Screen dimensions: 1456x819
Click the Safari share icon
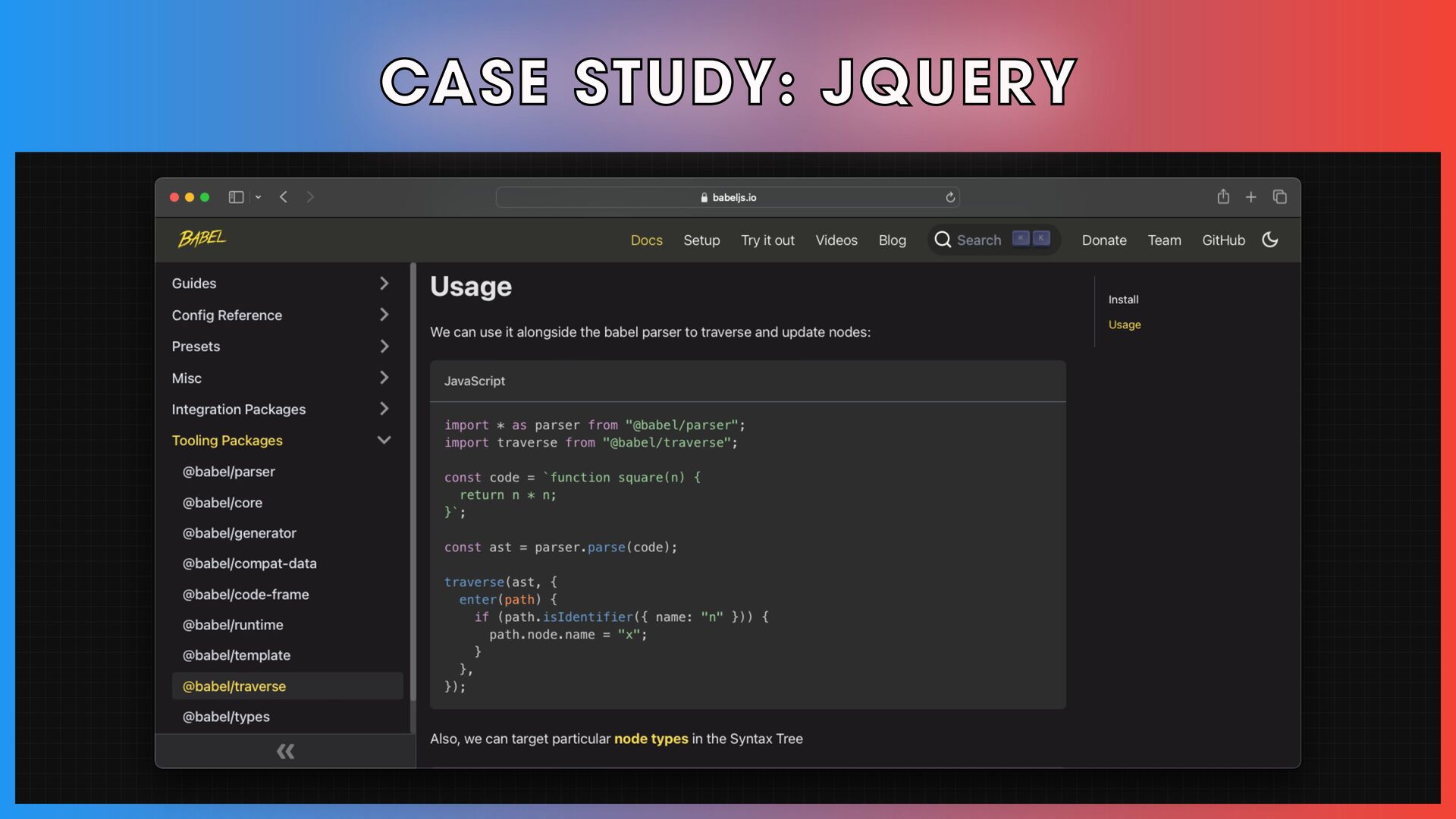(1223, 197)
